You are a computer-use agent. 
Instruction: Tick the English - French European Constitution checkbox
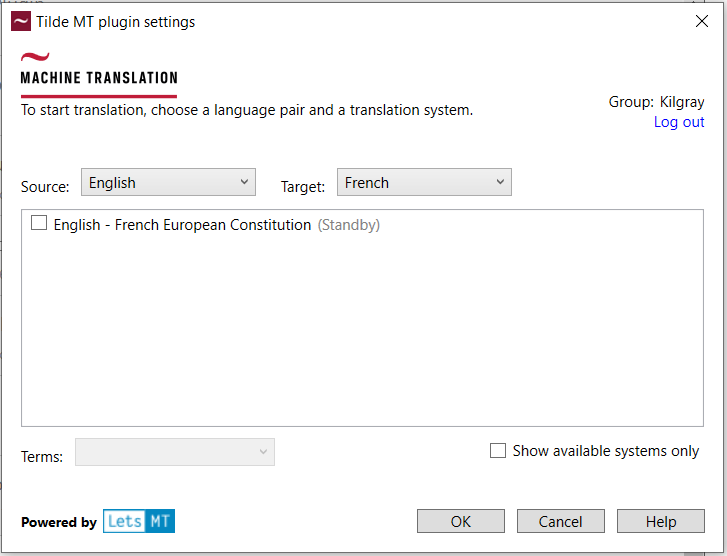(x=39, y=224)
